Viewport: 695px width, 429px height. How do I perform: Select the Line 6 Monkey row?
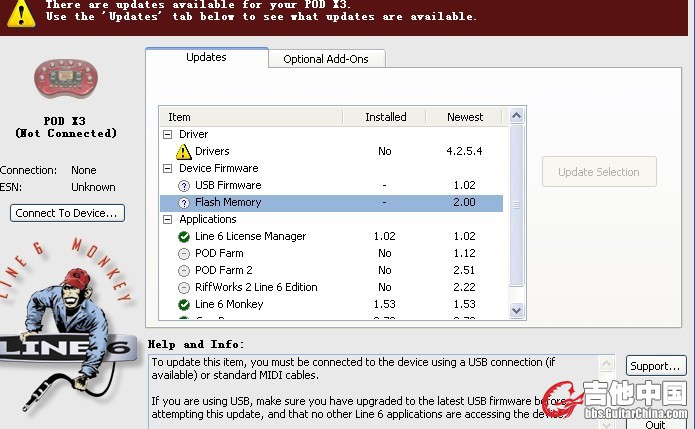pyautogui.click(x=332, y=305)
